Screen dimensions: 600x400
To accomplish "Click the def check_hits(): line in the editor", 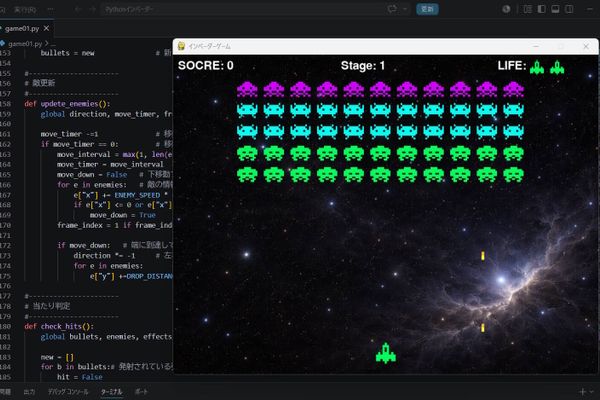I will 59,327.
